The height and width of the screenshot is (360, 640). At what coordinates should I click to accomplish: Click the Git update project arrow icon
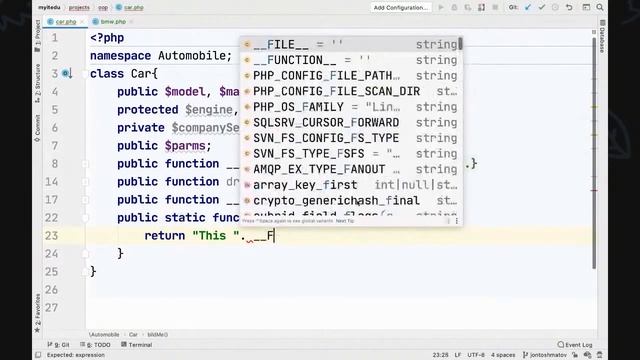[528, 7]
